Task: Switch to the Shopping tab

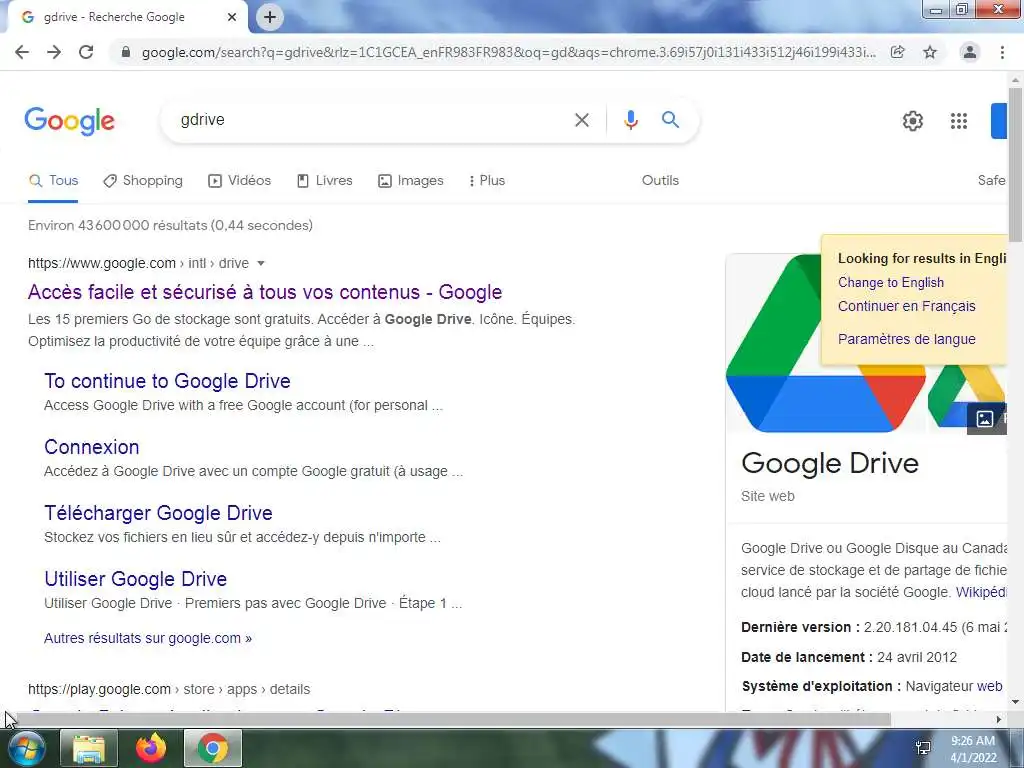Action: [x=143, y=181]
